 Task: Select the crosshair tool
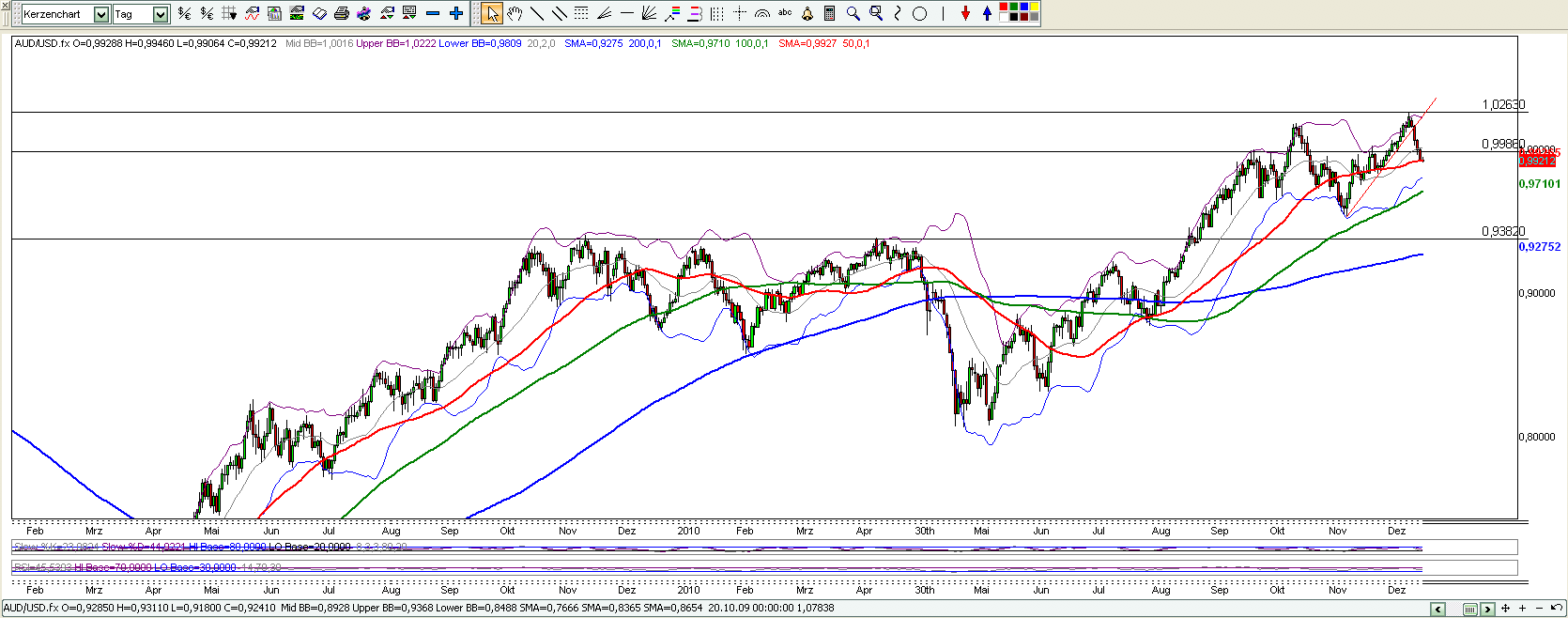pyautogui.click(x=740, y=13)
